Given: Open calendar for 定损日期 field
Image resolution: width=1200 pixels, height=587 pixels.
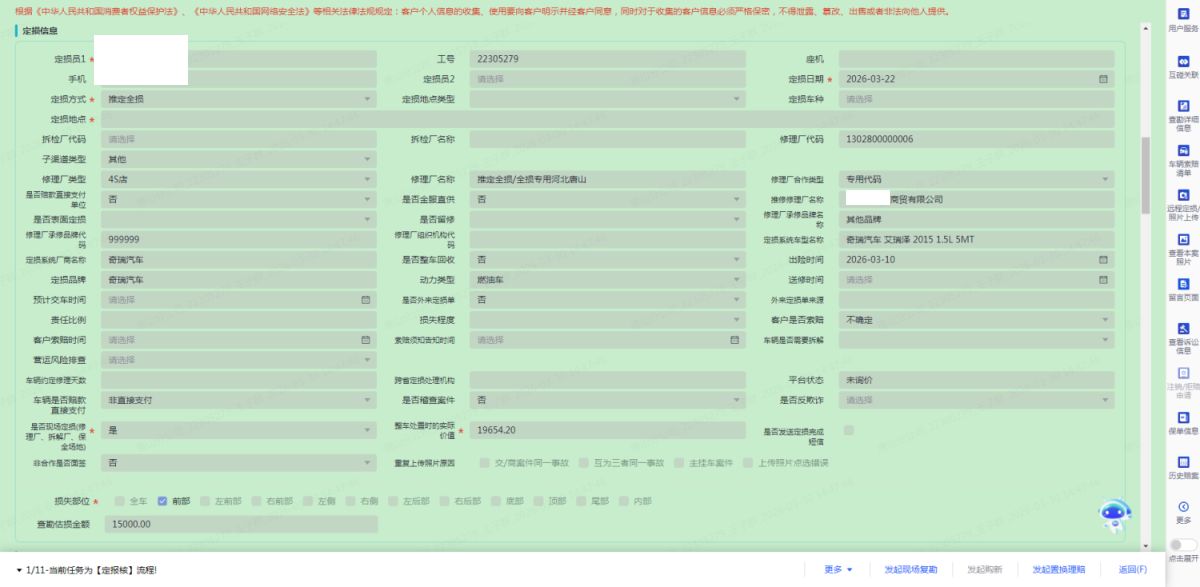Looking at the screenshot, I should click(1103, 79).
